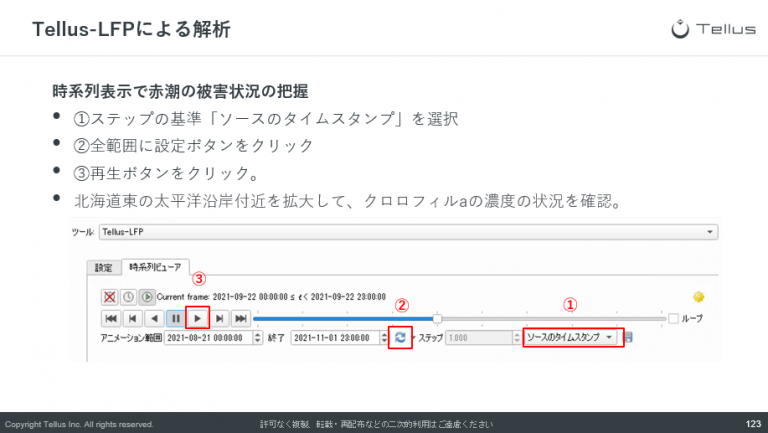Click bullet text starting with 北海道東の太平洋沿岸
This screenshot has width=768, height=433.
(x=349, y=201)
